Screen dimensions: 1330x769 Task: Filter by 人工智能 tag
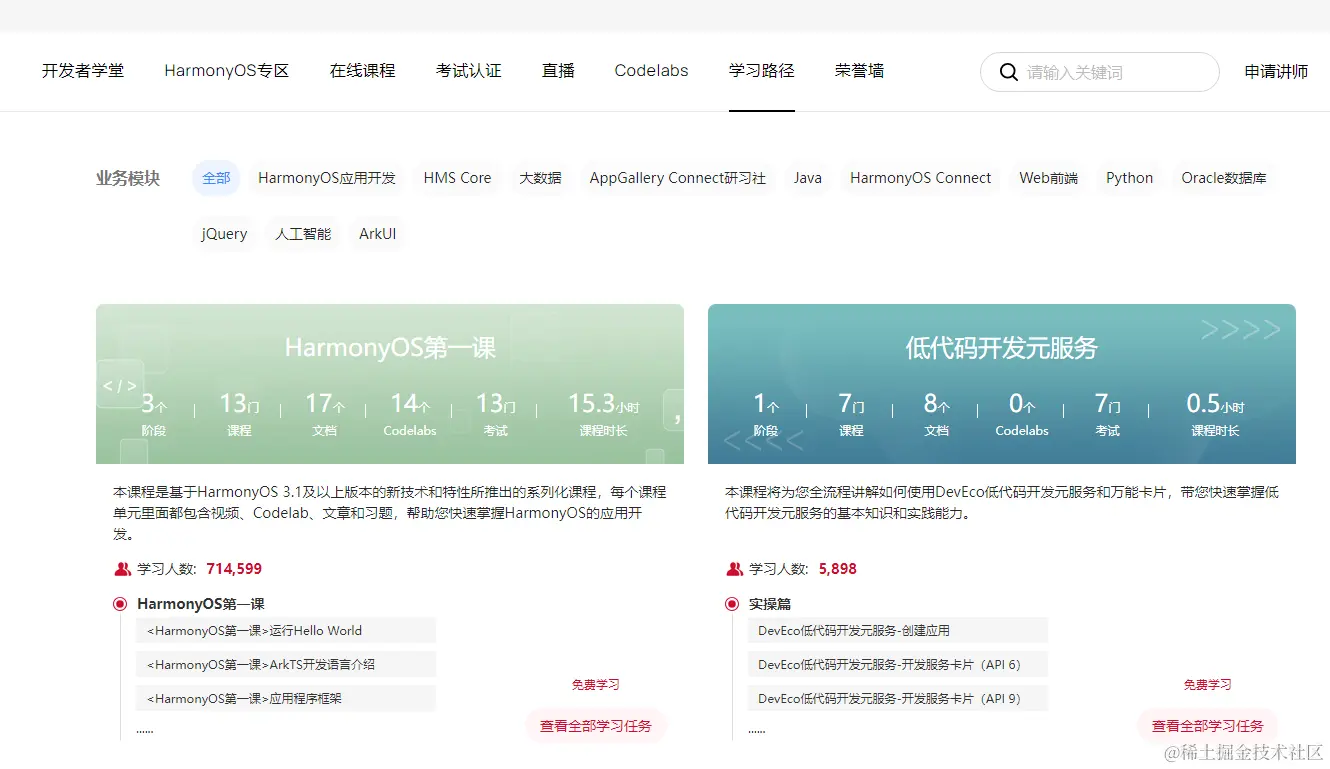click(303, 234)
